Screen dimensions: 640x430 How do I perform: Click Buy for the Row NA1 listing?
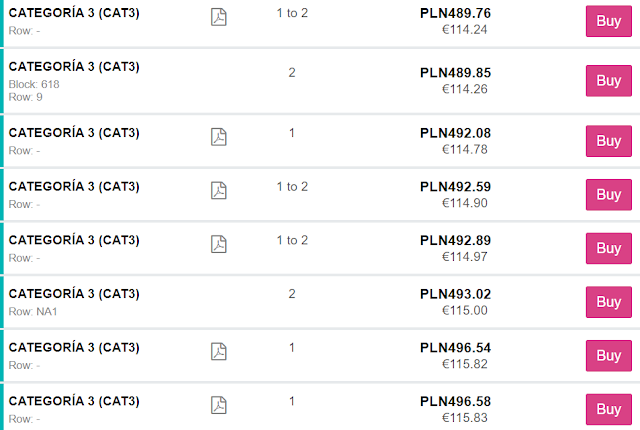click(608, 302)
